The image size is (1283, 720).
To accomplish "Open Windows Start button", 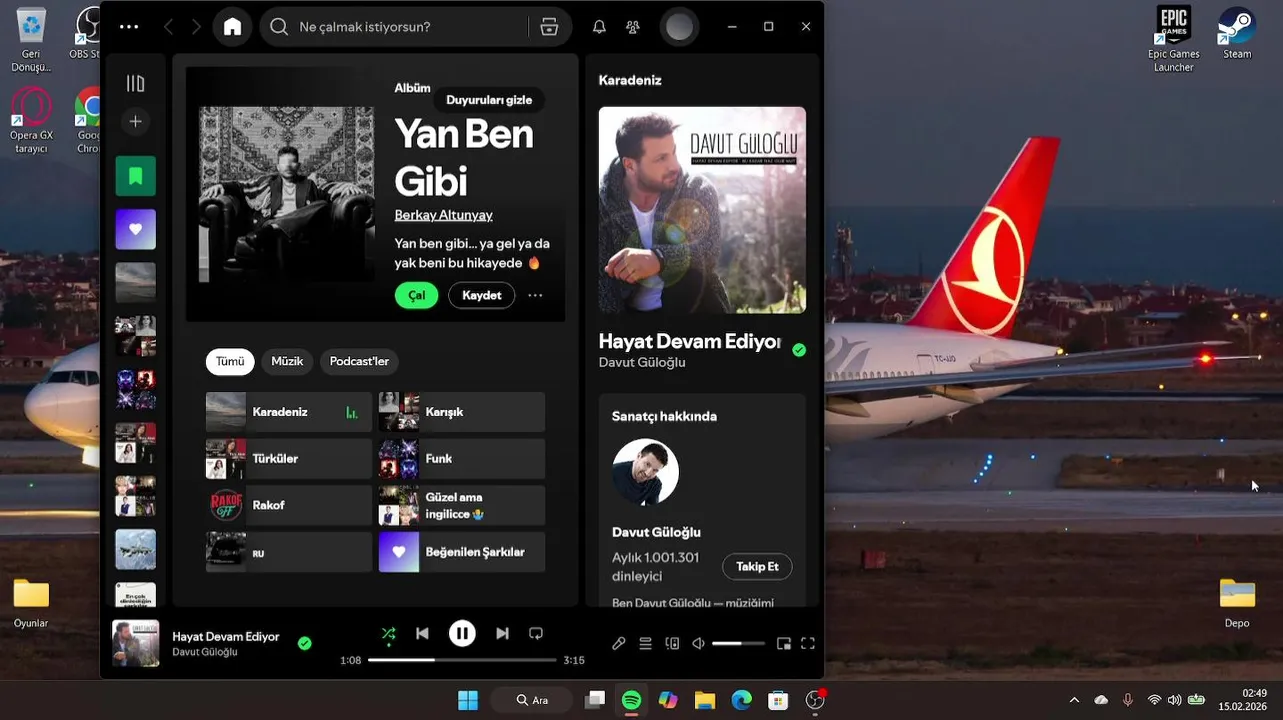I will (468, 700).
